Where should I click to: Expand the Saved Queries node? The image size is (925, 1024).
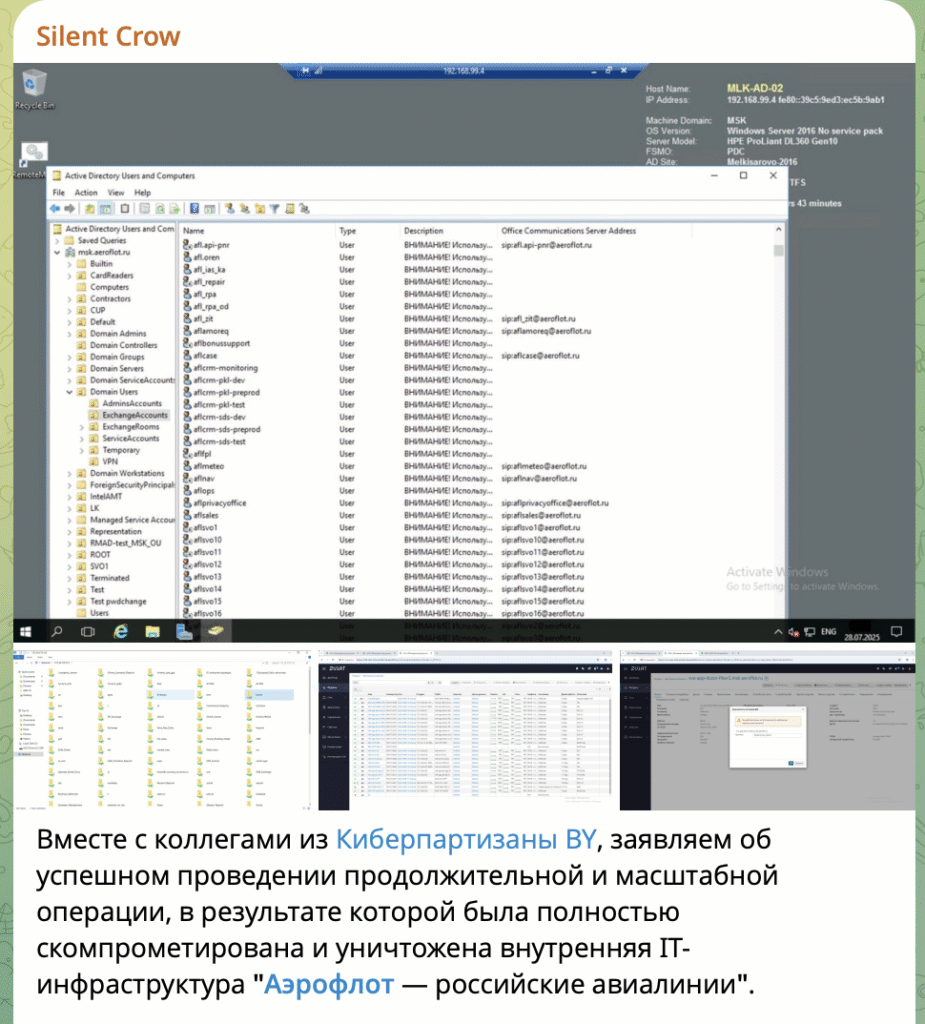(57, 241)
